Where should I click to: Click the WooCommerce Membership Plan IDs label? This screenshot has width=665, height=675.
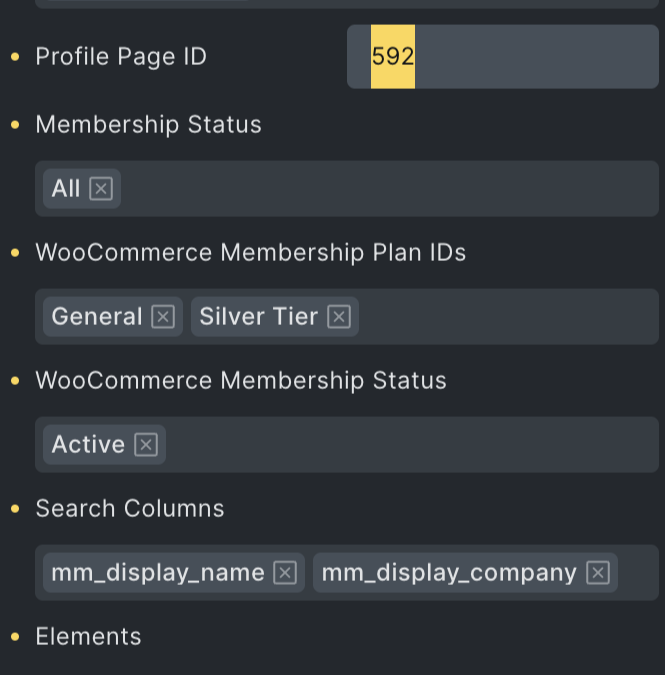(x=250, y=253)
